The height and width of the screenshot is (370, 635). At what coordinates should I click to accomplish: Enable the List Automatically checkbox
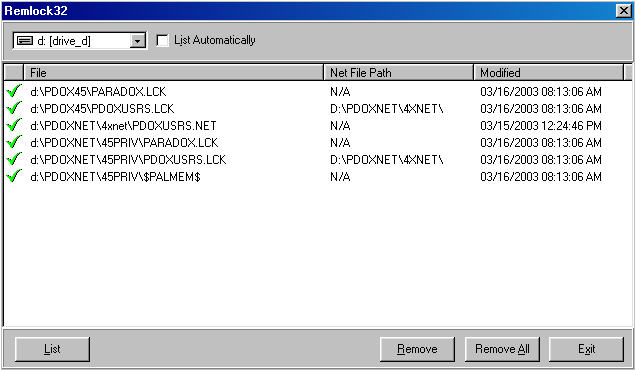(x=162, y=40)
